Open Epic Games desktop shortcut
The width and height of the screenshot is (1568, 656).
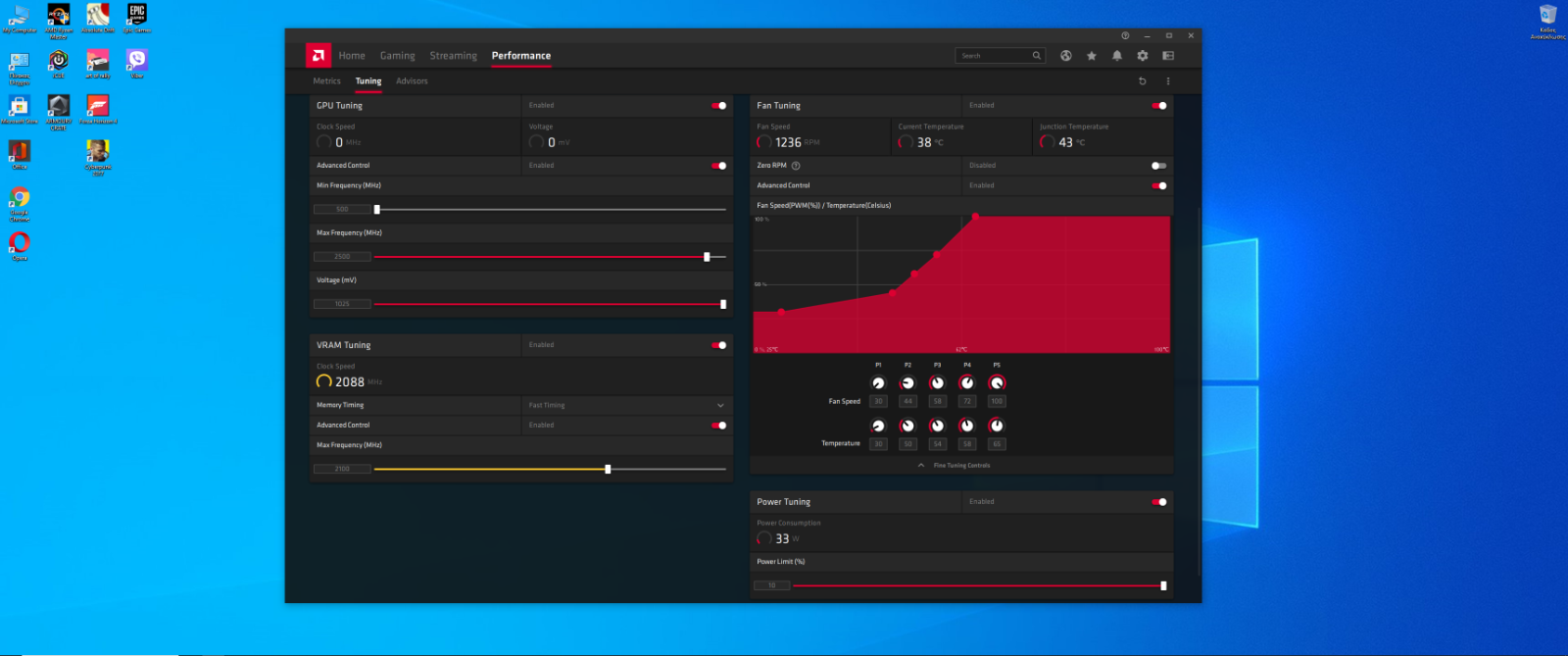137,18
